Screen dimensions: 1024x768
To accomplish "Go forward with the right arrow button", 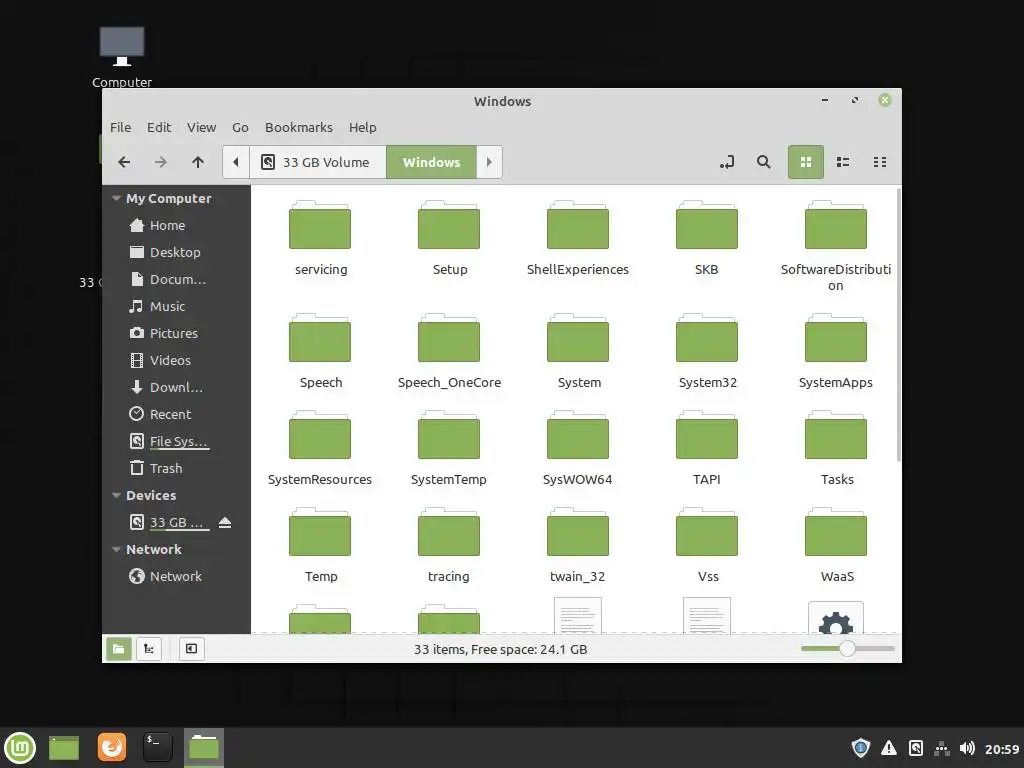I will click(161, 162).
